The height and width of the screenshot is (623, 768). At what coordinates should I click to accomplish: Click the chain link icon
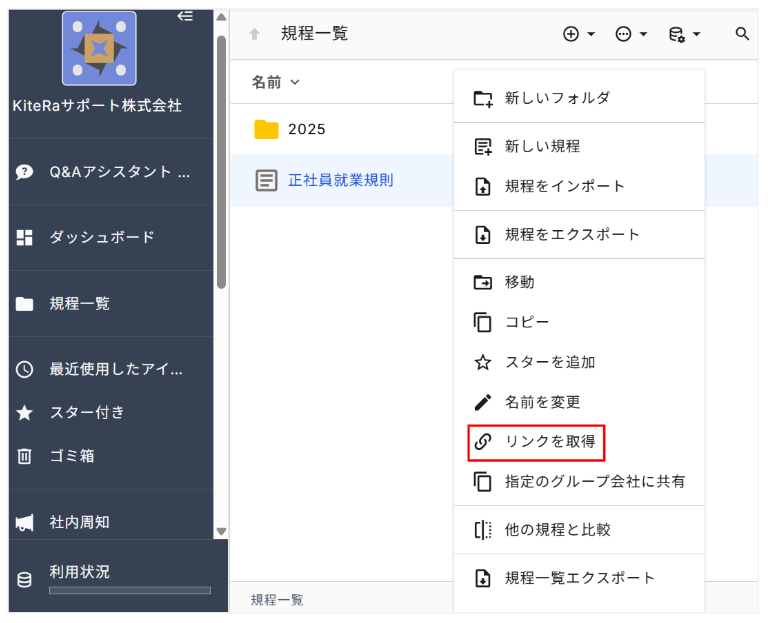click(483, 442)
